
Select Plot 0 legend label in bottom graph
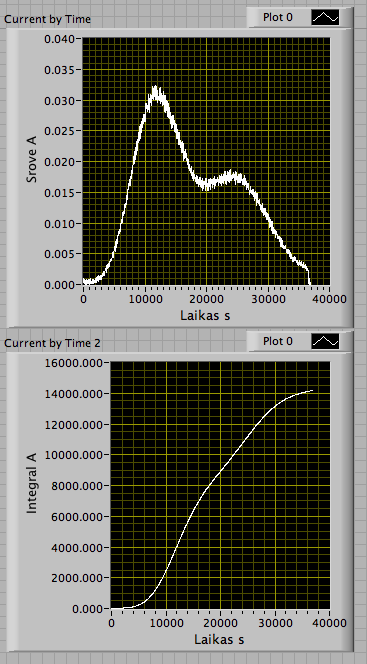tap(278, 341)
